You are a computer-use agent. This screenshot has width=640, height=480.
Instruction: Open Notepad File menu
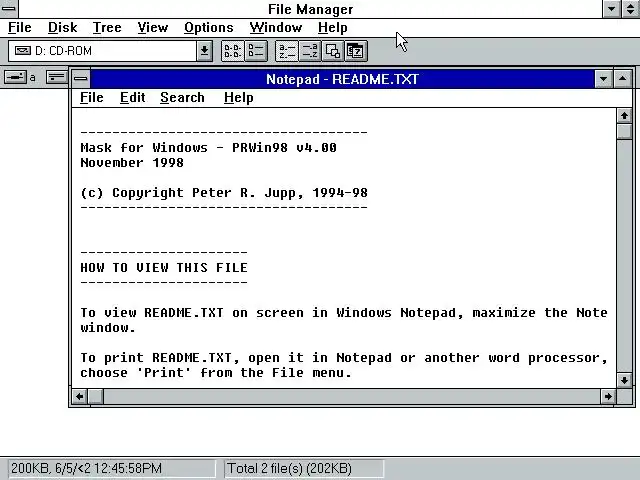(x=92, y=98)
